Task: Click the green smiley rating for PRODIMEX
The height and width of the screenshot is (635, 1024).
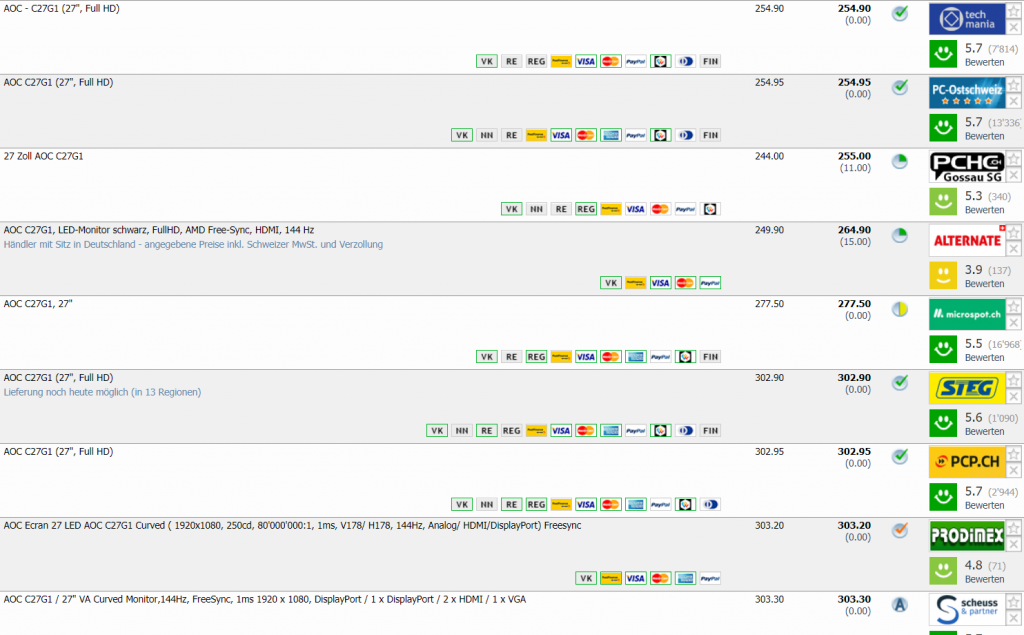Action: pyautogui.click(x=943, y=571)
